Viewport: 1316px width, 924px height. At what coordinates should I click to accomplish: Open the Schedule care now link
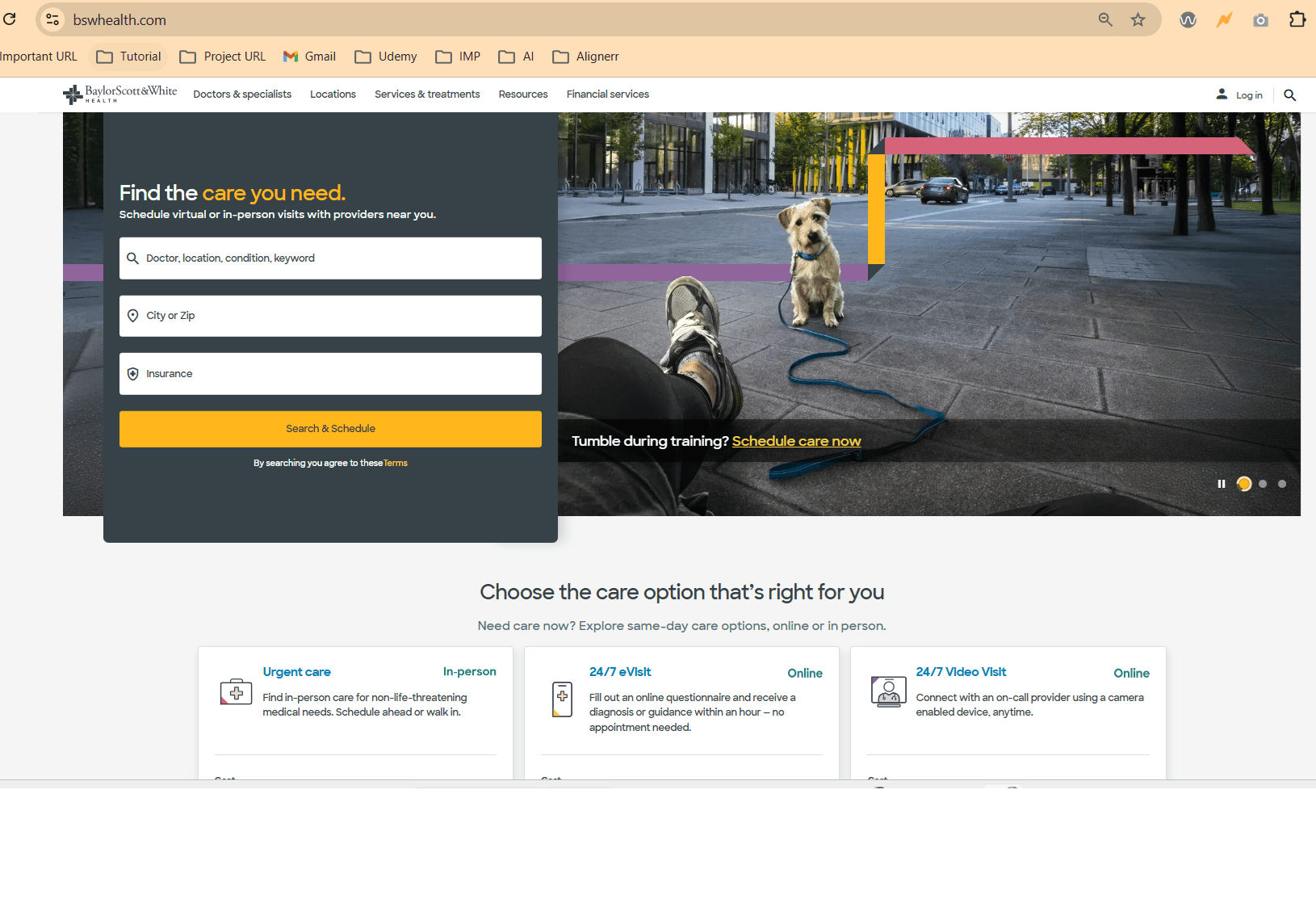point(796,441)
